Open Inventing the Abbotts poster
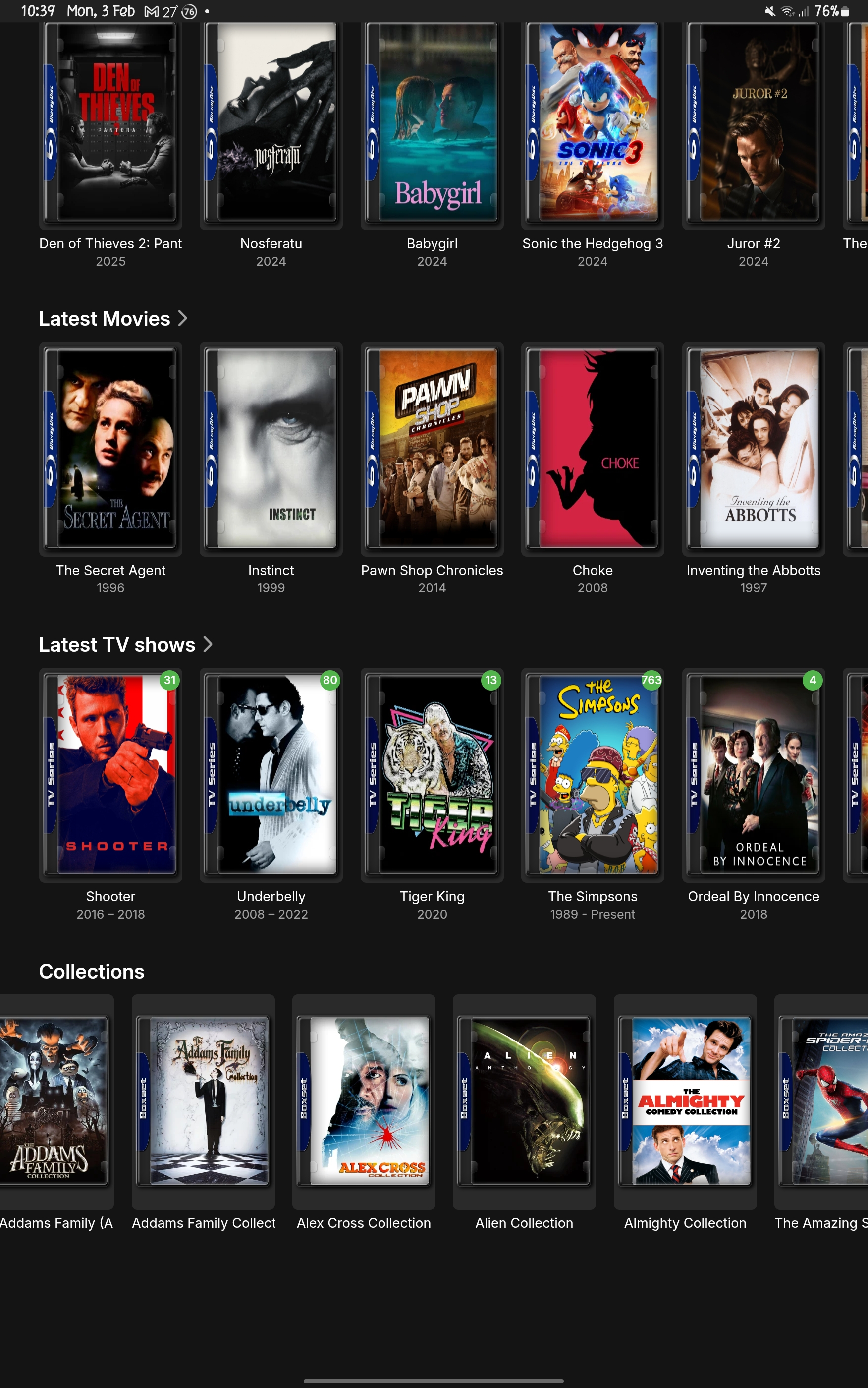This screenshot has width=868, height=1388. [x=753, y=449]
